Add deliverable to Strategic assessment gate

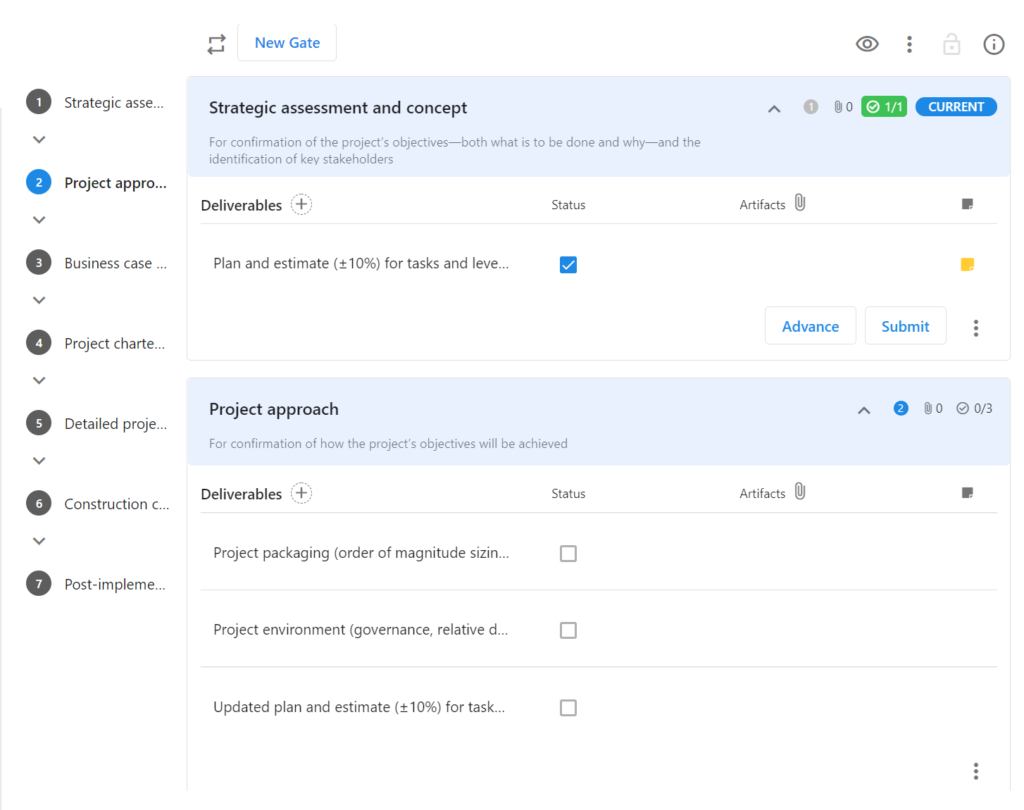pyautogui.click(x=301, y=205)
